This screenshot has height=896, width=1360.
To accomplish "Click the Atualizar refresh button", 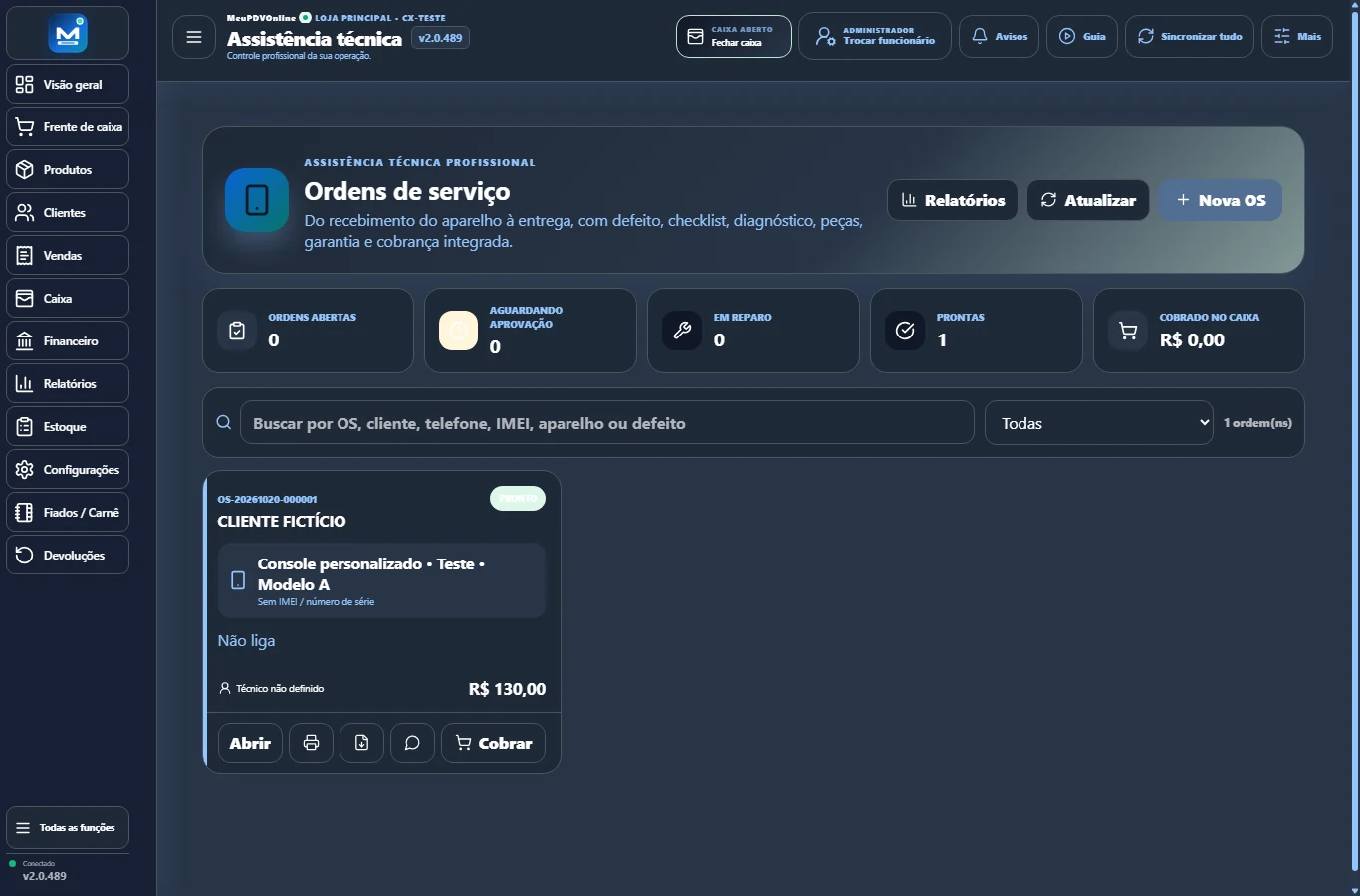I will (x=1088, y=200).
